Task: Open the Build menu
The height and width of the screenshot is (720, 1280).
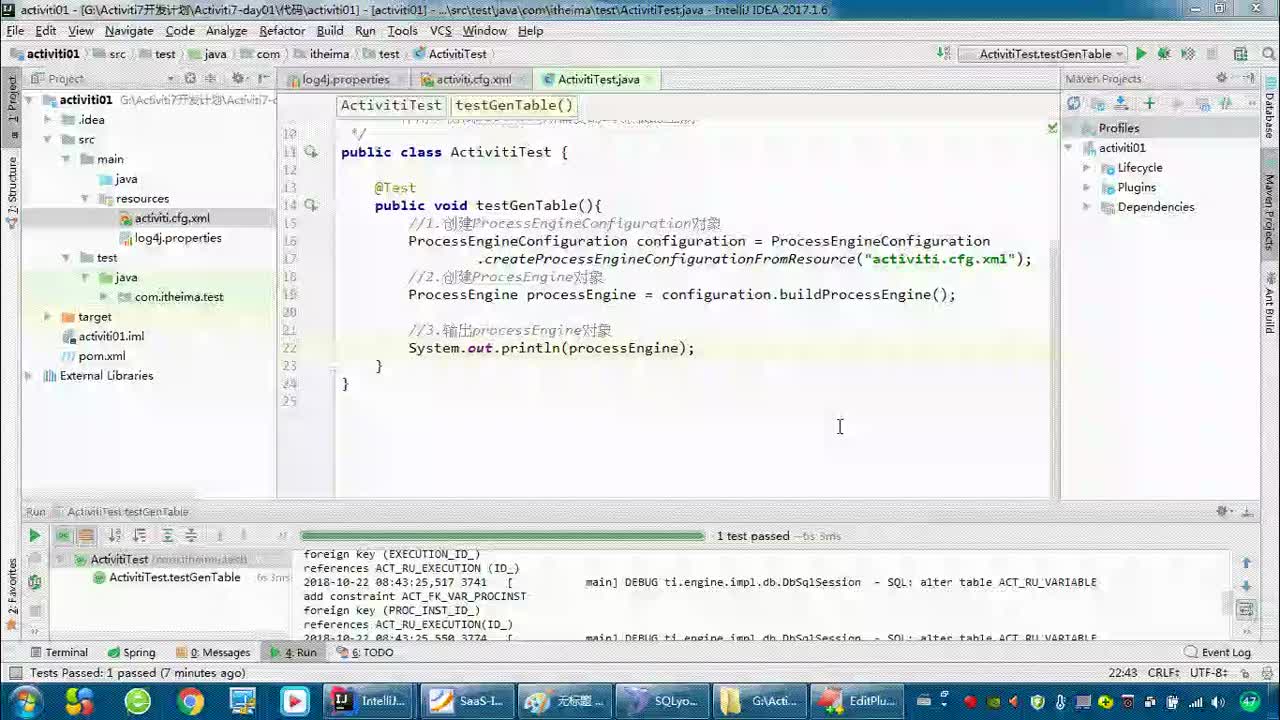Action: click(x=330, y=31)
